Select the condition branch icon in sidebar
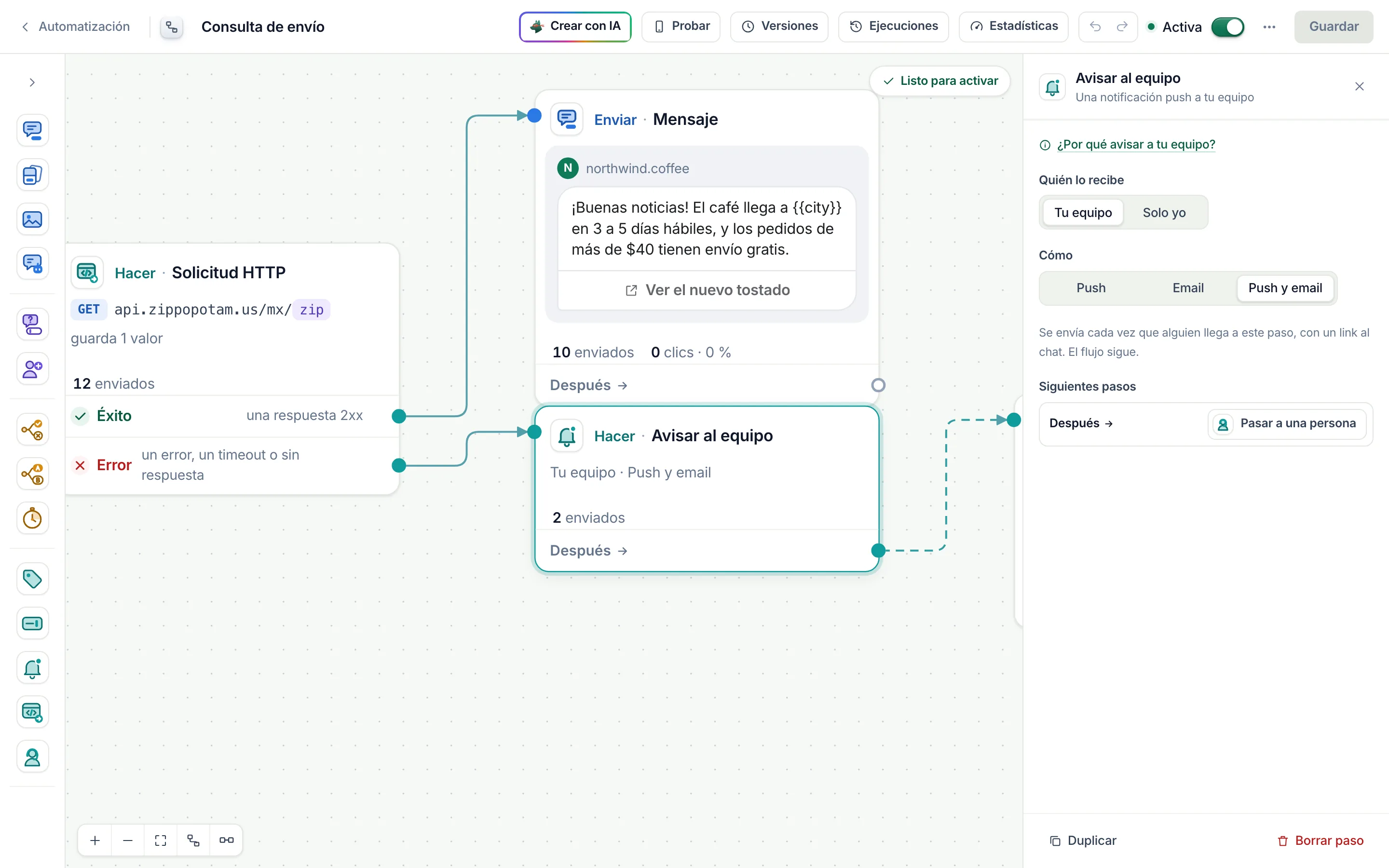 pyautogui.click(x=32, y=429)
